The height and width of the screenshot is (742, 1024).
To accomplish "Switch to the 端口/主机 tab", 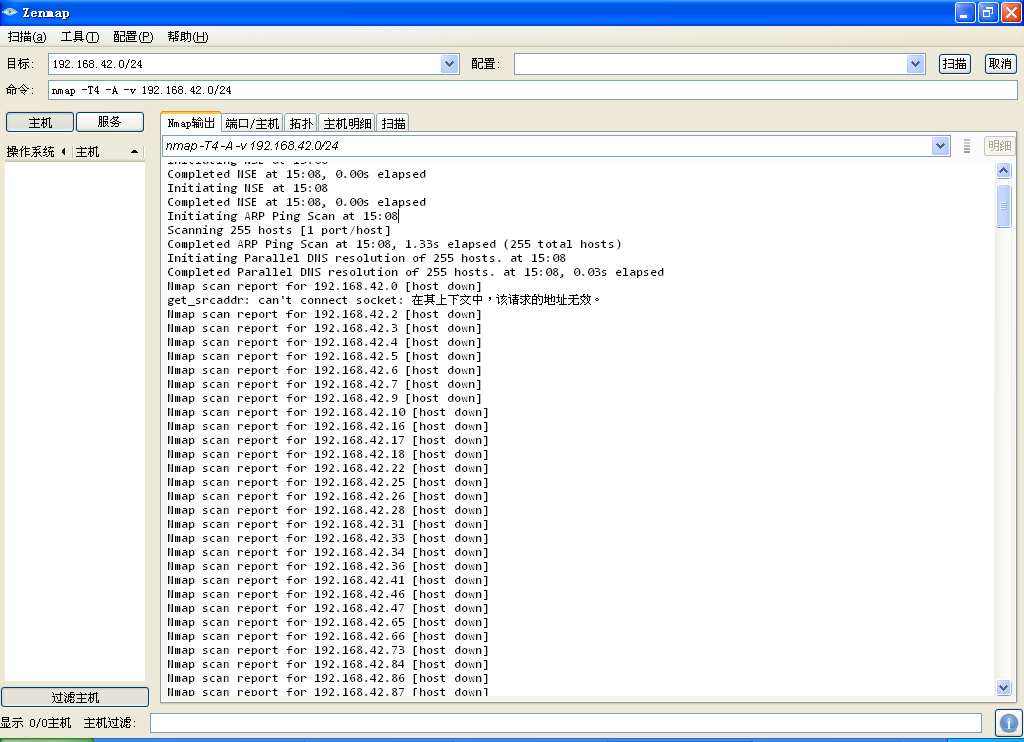I will point(252,123).
